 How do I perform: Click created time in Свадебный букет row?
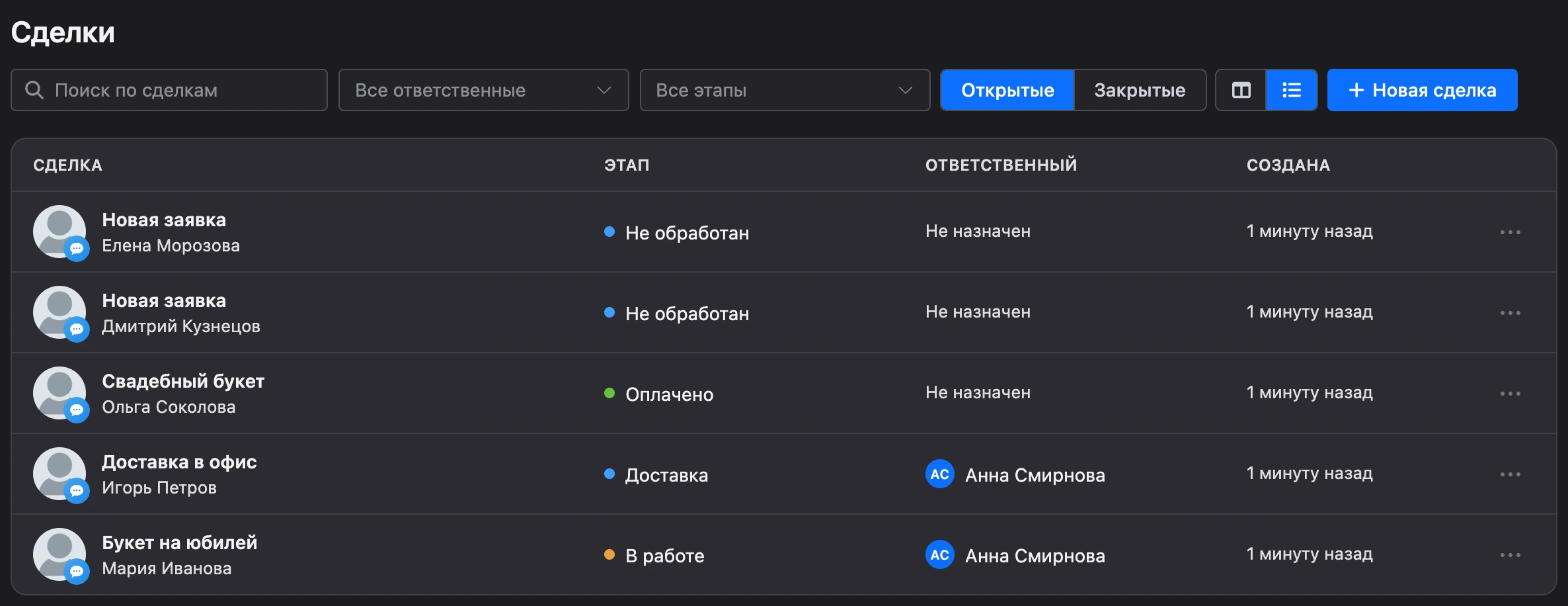coord(1310,392)
